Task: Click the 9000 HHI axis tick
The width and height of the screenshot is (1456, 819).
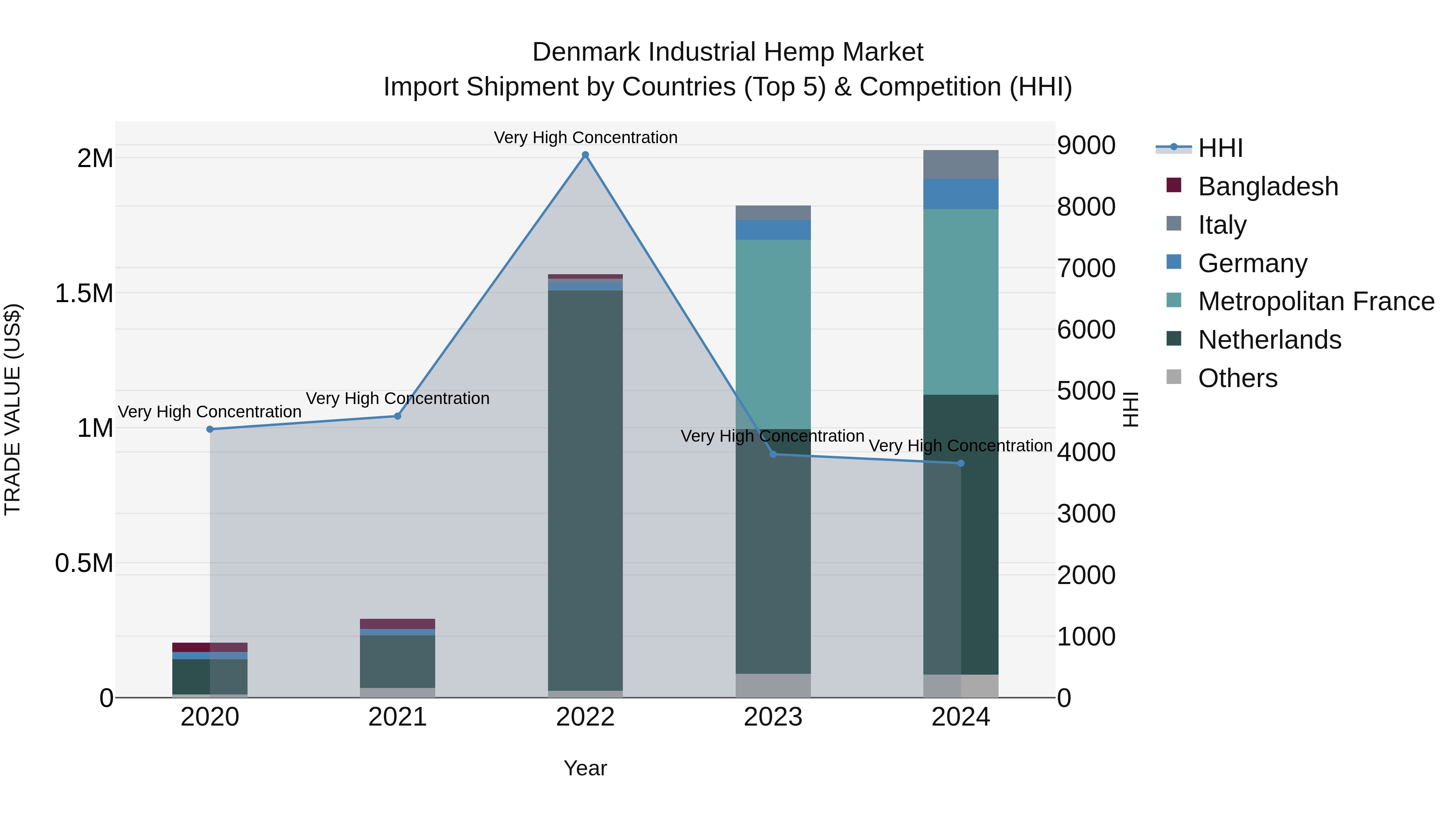Action: [x=1086, y=145]
